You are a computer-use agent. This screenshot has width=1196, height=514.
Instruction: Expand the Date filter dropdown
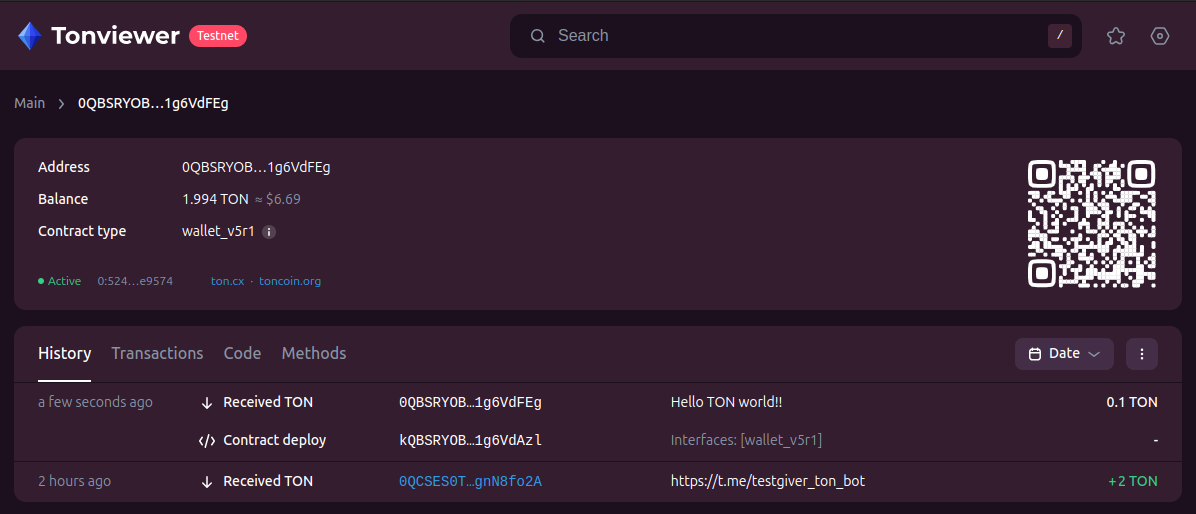click(1064, 354)
